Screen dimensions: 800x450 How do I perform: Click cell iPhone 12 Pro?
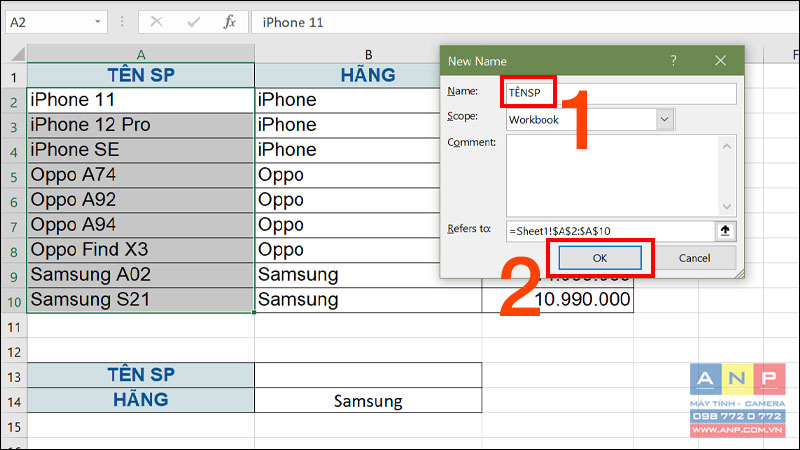click(x=141, y=125)
